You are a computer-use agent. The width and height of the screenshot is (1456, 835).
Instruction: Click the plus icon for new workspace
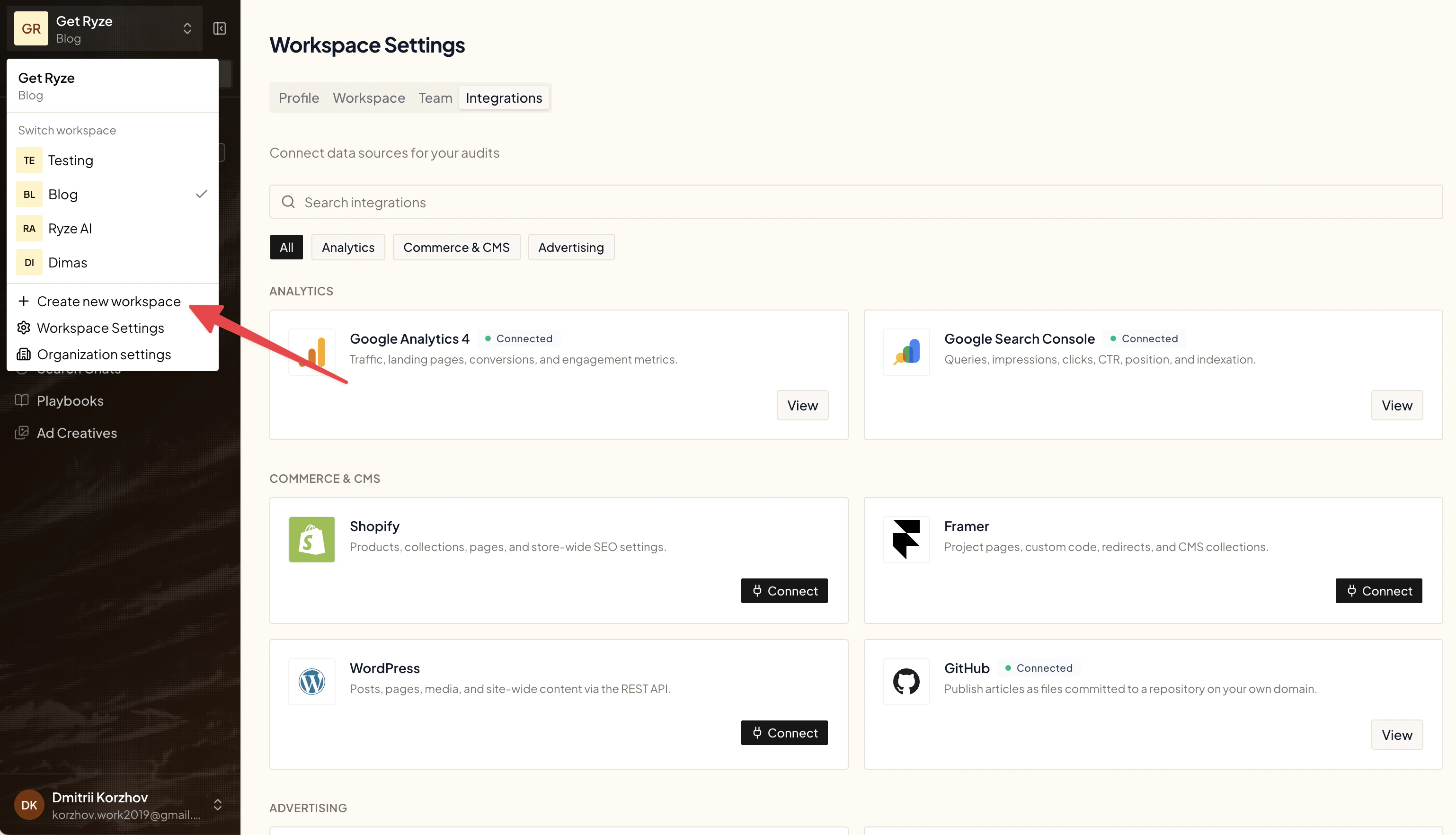[24, 301]
